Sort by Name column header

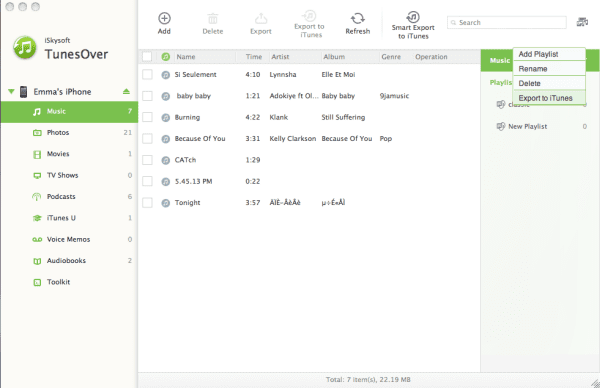pyautogui.click(x=186, y=57)
